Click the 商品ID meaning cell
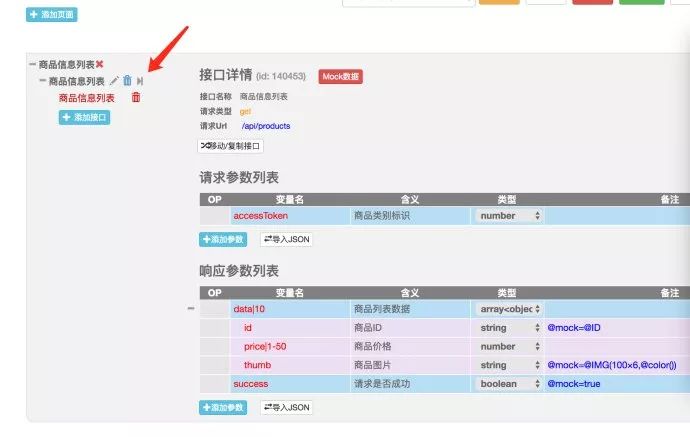 (x=410, y=328)
